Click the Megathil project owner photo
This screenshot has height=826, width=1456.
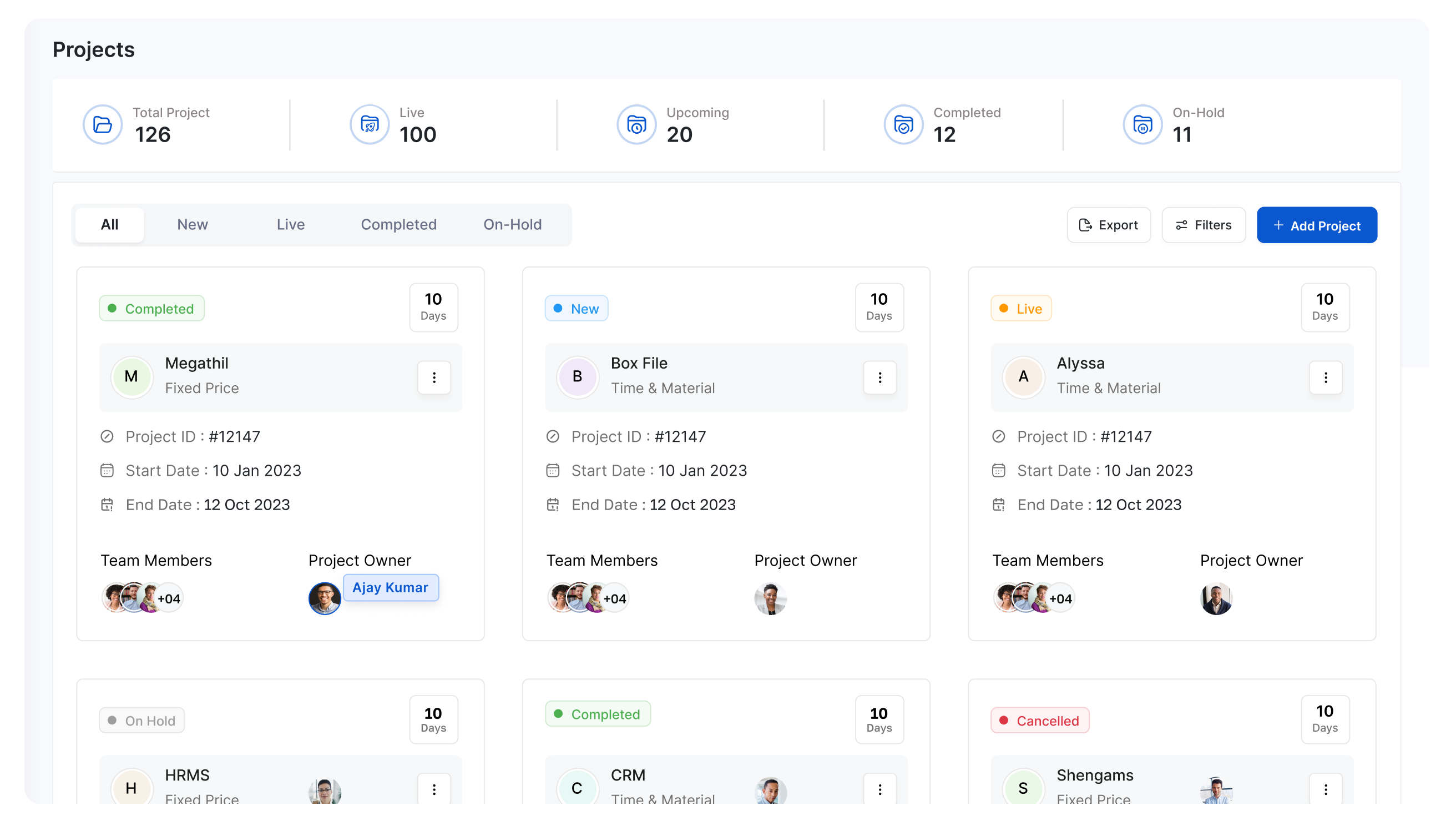(x=324, y=598)
